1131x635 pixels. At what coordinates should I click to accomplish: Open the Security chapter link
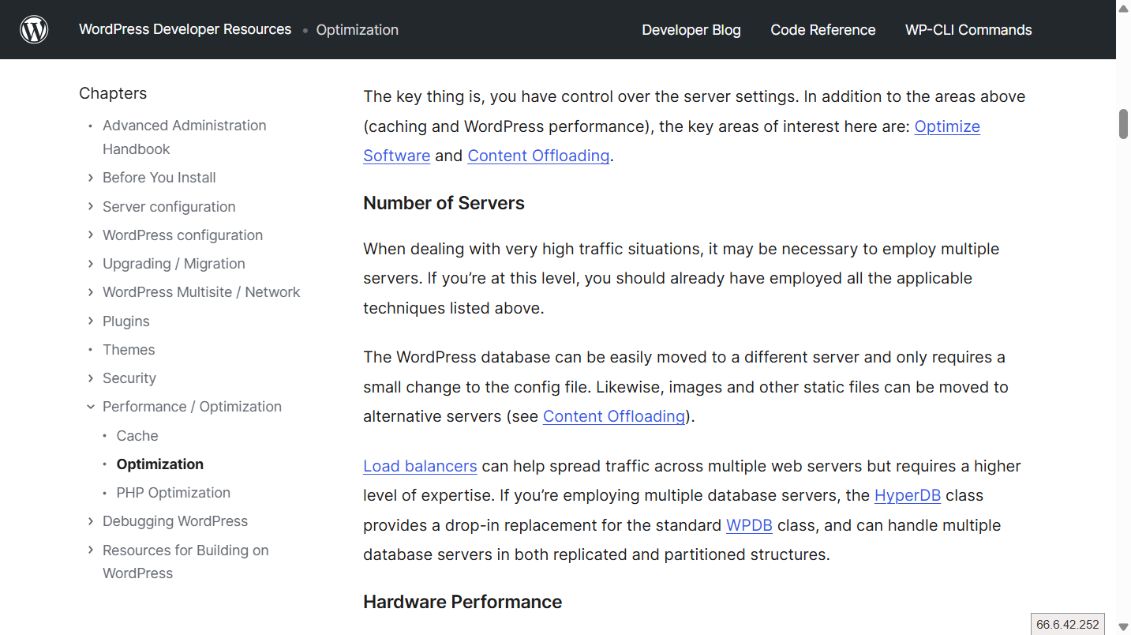[x=129, y=378]
